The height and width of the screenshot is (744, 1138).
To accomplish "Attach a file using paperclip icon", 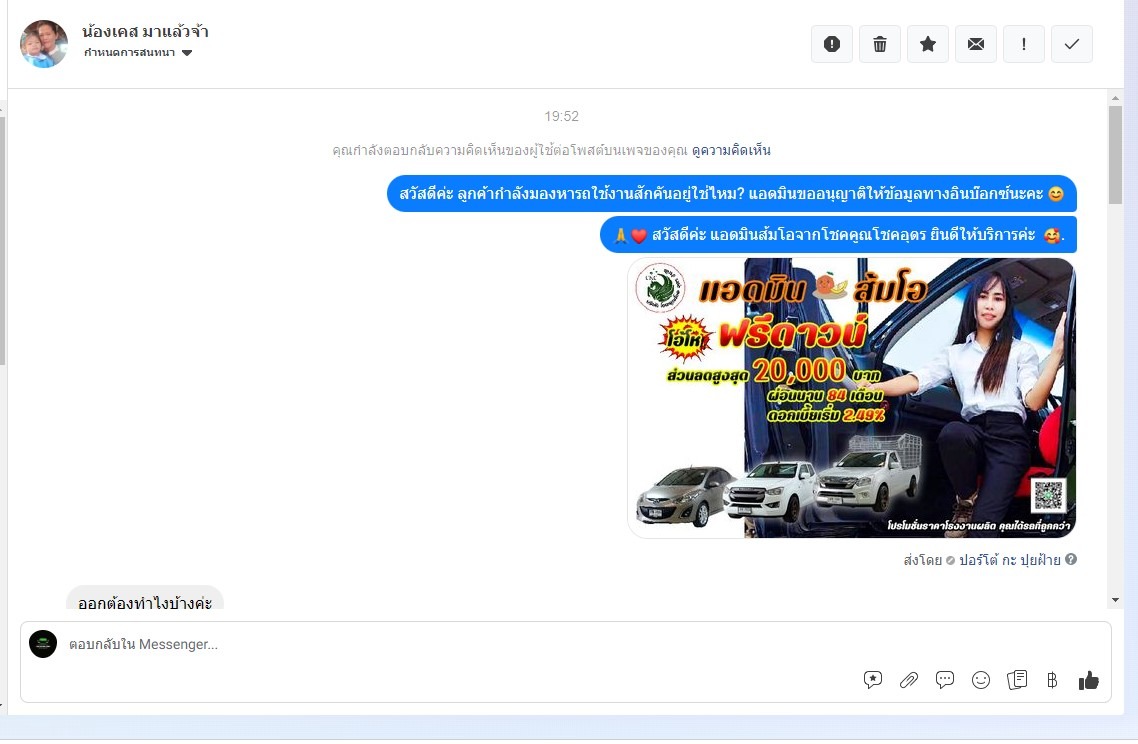I will [909, 680].
